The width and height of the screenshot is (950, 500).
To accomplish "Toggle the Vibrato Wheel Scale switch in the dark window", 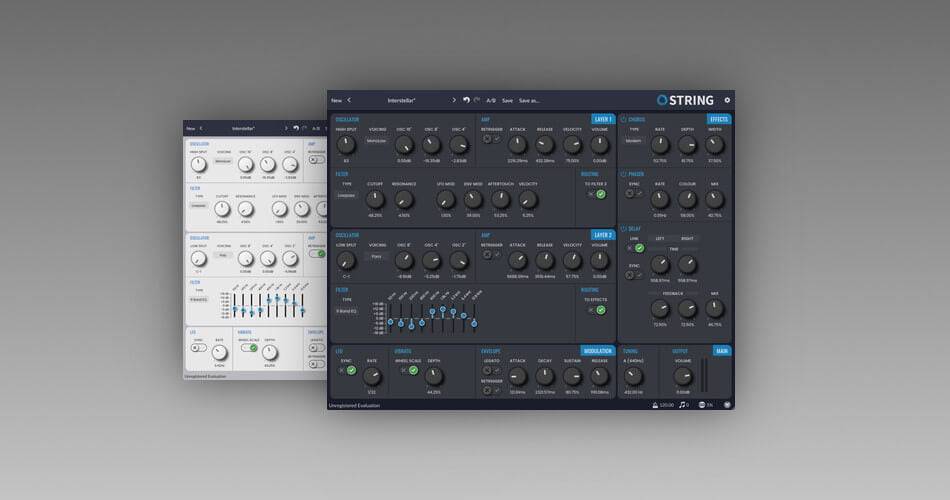I will pyautogui.click(x=408, y=370).
